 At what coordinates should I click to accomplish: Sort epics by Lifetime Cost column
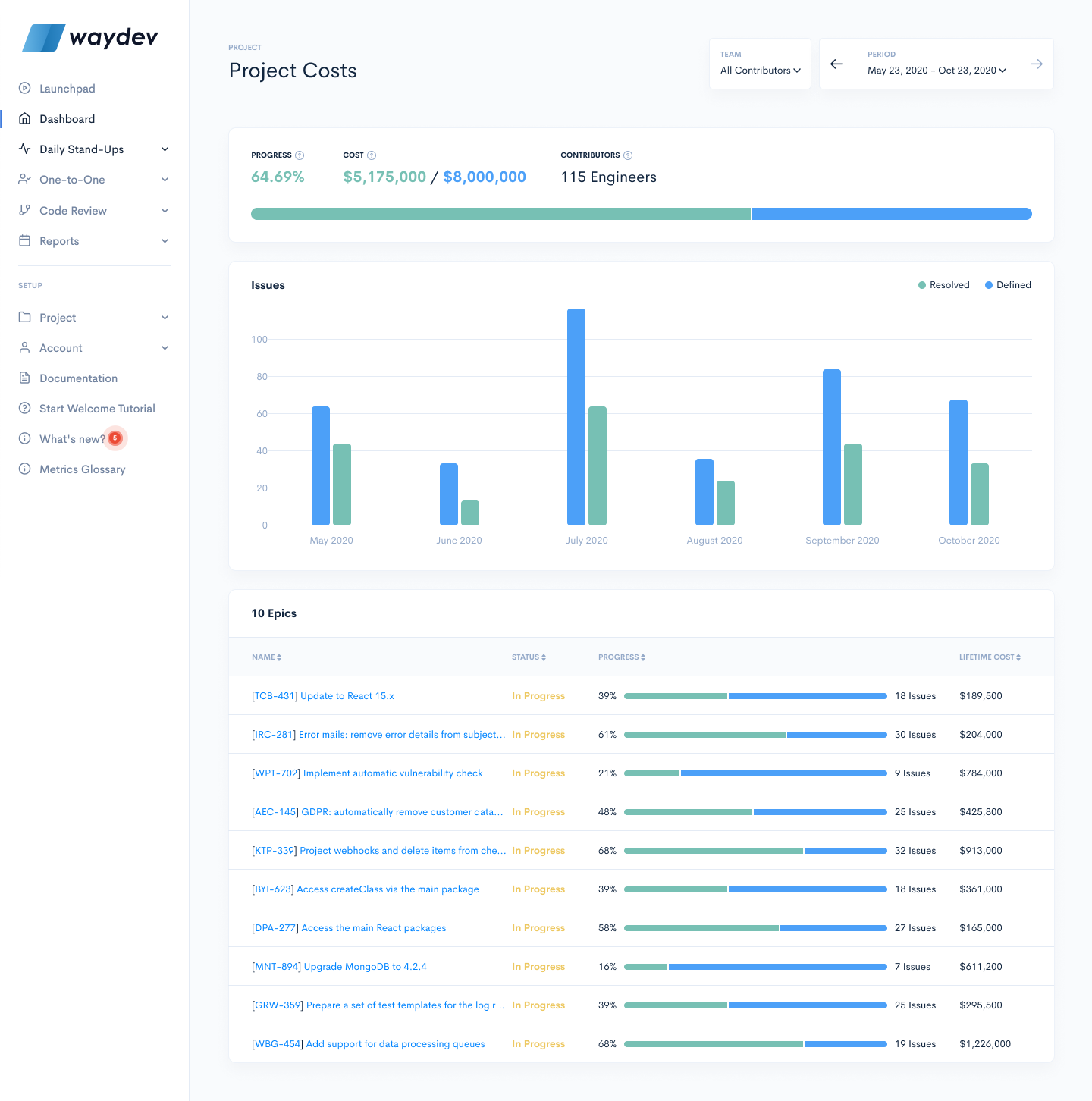990,657
